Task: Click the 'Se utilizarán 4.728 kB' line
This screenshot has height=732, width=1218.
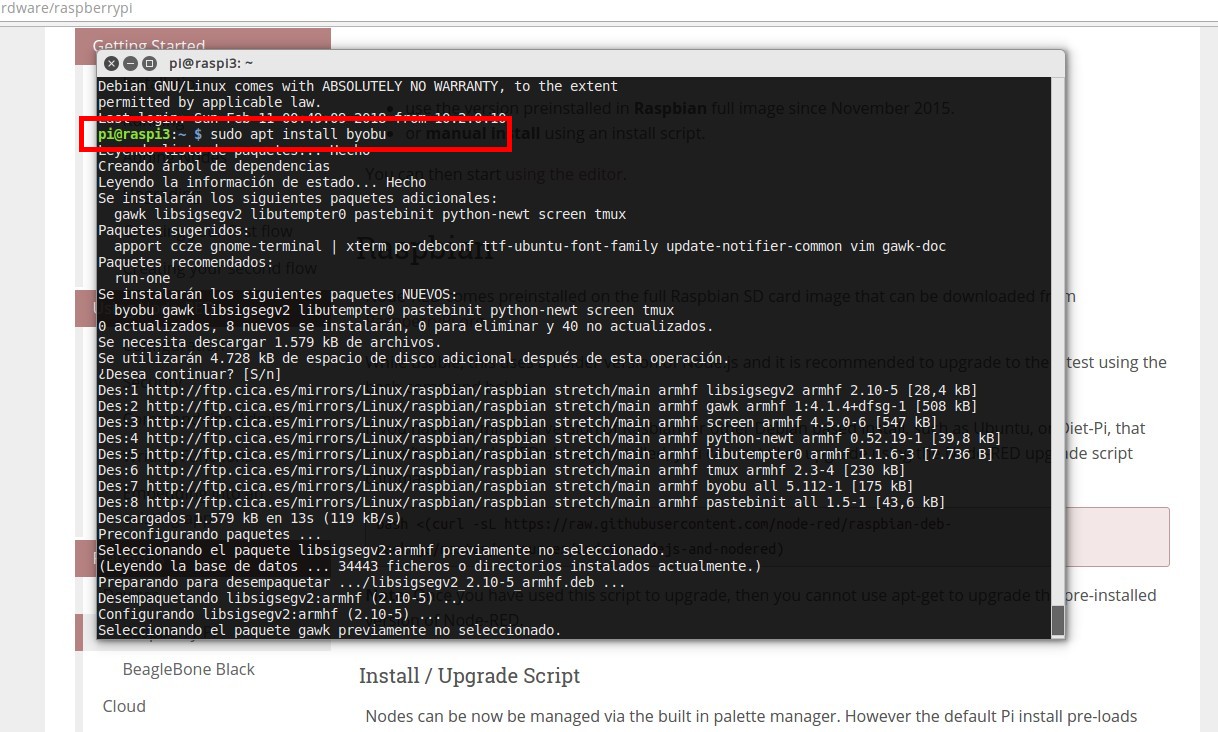Action: 414,358
